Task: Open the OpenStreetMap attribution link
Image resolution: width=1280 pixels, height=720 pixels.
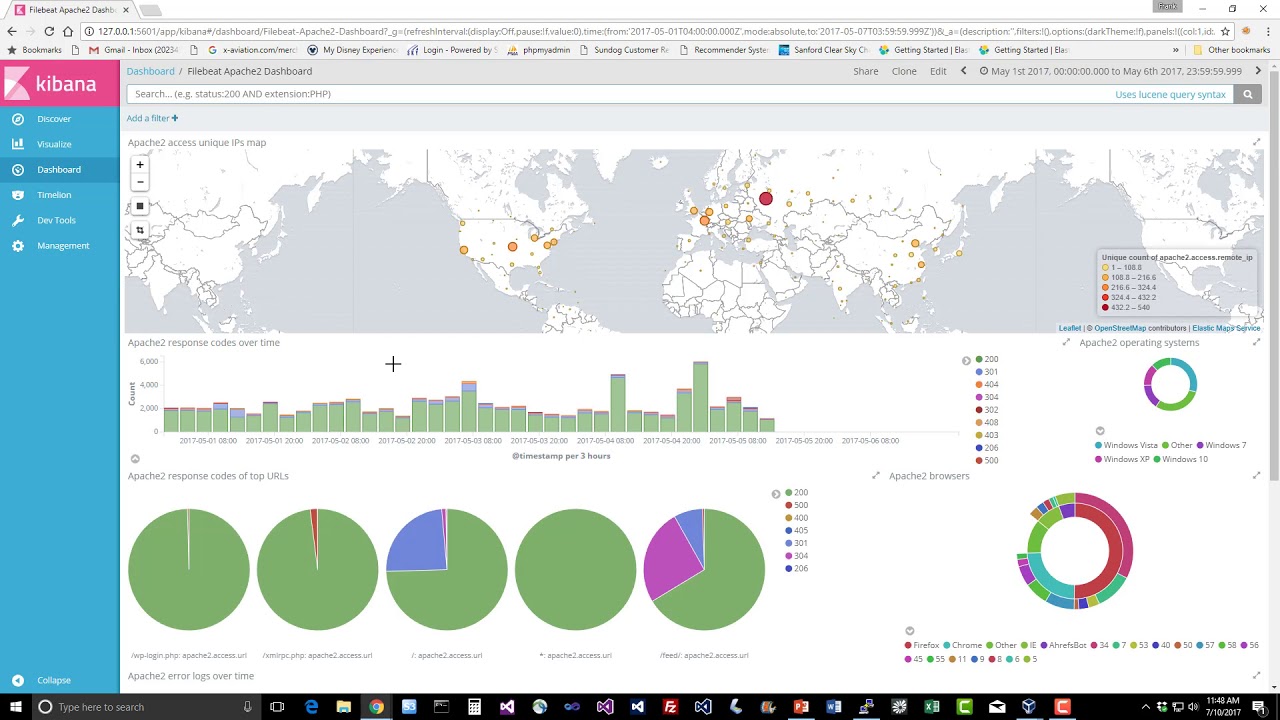Action: tap(1119, 328)
